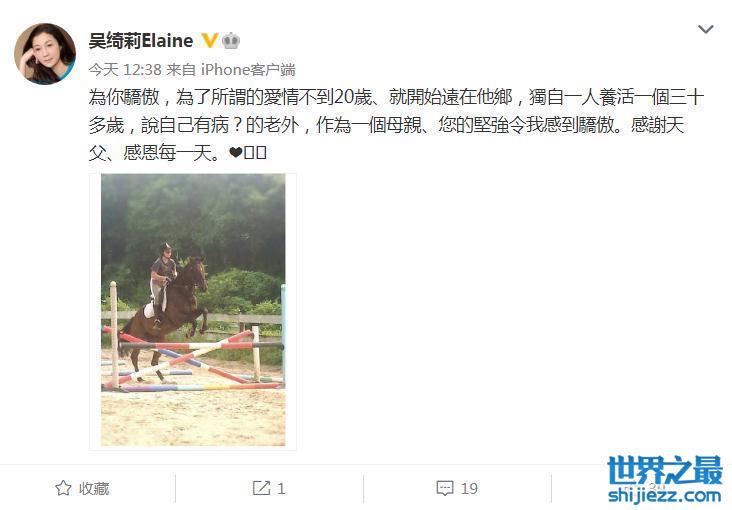Click the black heart emoji in post
732x510 pixels.
coord(236,153)
